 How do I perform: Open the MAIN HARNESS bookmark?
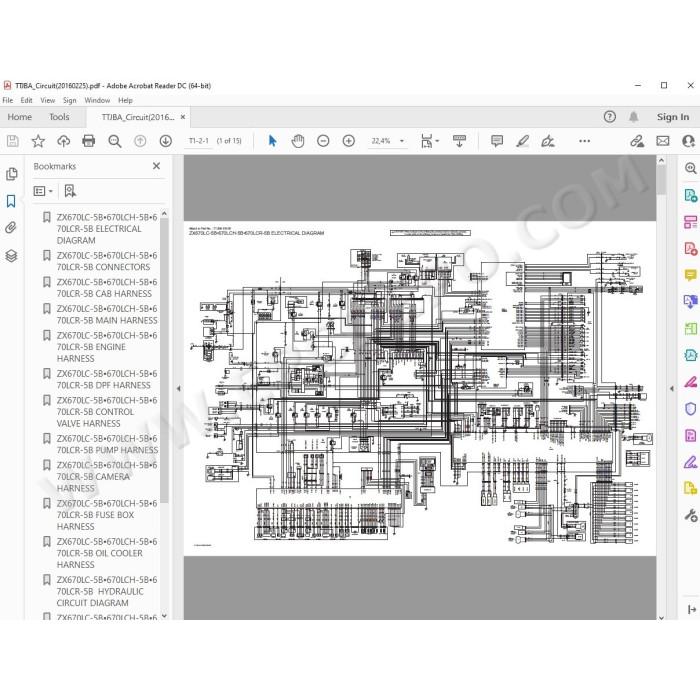(x=107, y=315)
